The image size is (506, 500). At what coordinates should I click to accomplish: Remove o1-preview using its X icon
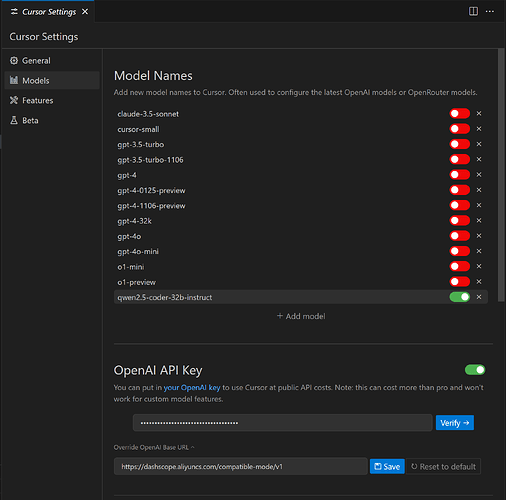(x=479, y=282)
